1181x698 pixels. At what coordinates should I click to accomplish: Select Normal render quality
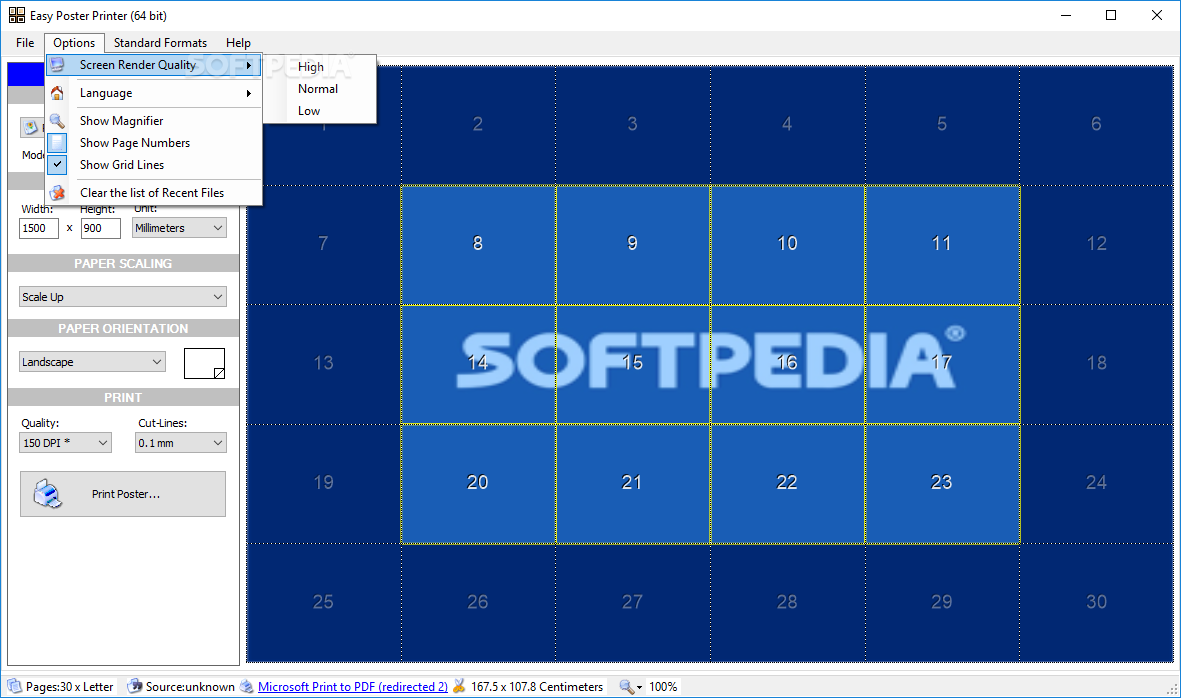(318, 89)
